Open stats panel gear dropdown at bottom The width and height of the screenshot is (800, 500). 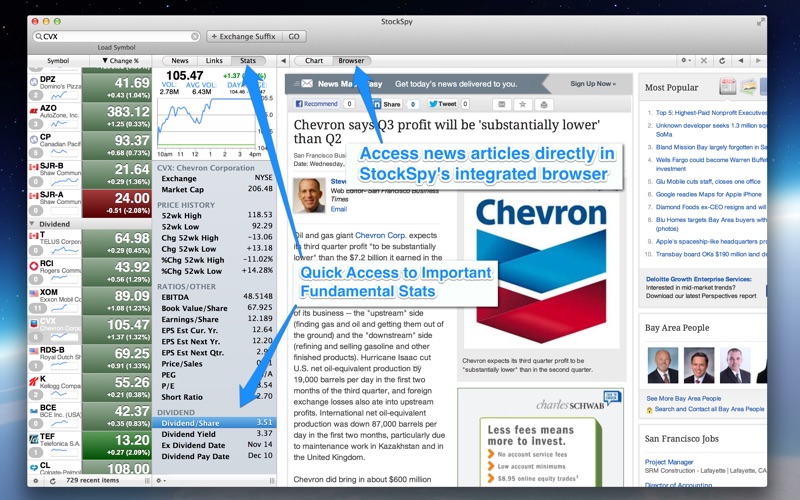(x=160, y=481)
